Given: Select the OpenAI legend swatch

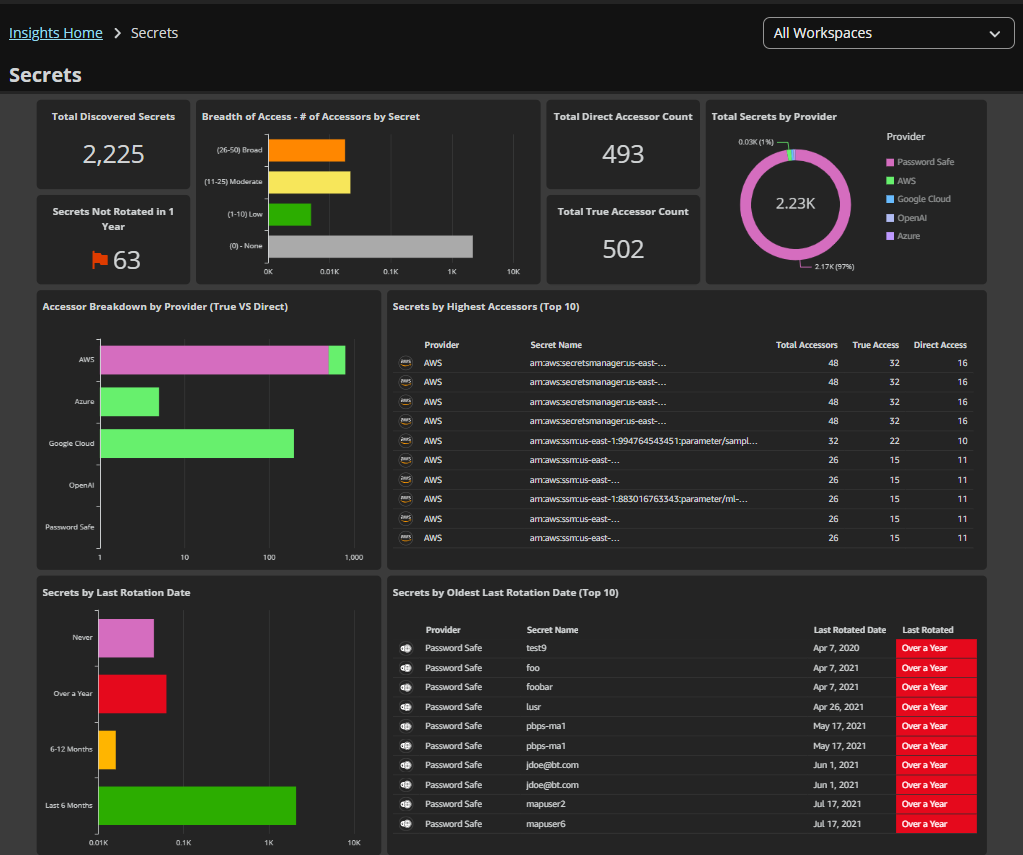Looking at the screenshot, I should (890, 218).
